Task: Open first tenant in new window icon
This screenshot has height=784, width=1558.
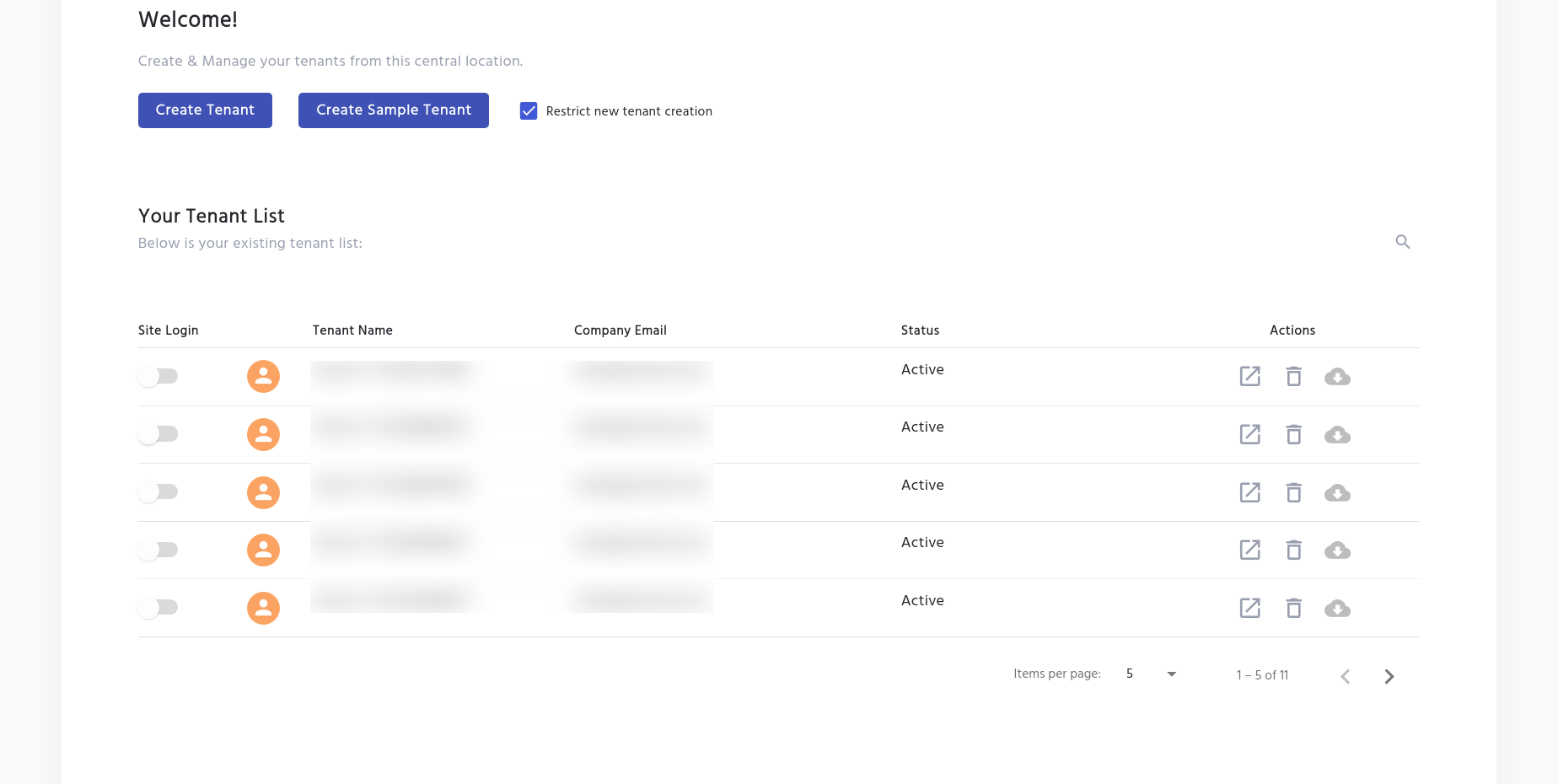Action: [x=1249, y=377]
